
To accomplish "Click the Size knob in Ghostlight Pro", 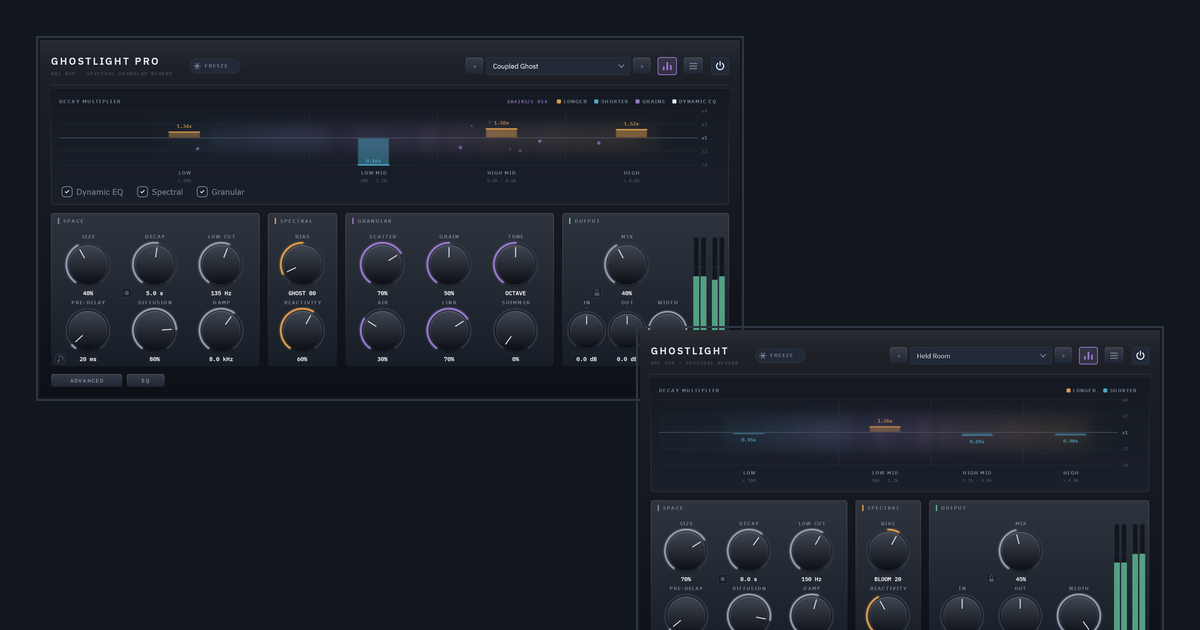I will pos(88,265).
